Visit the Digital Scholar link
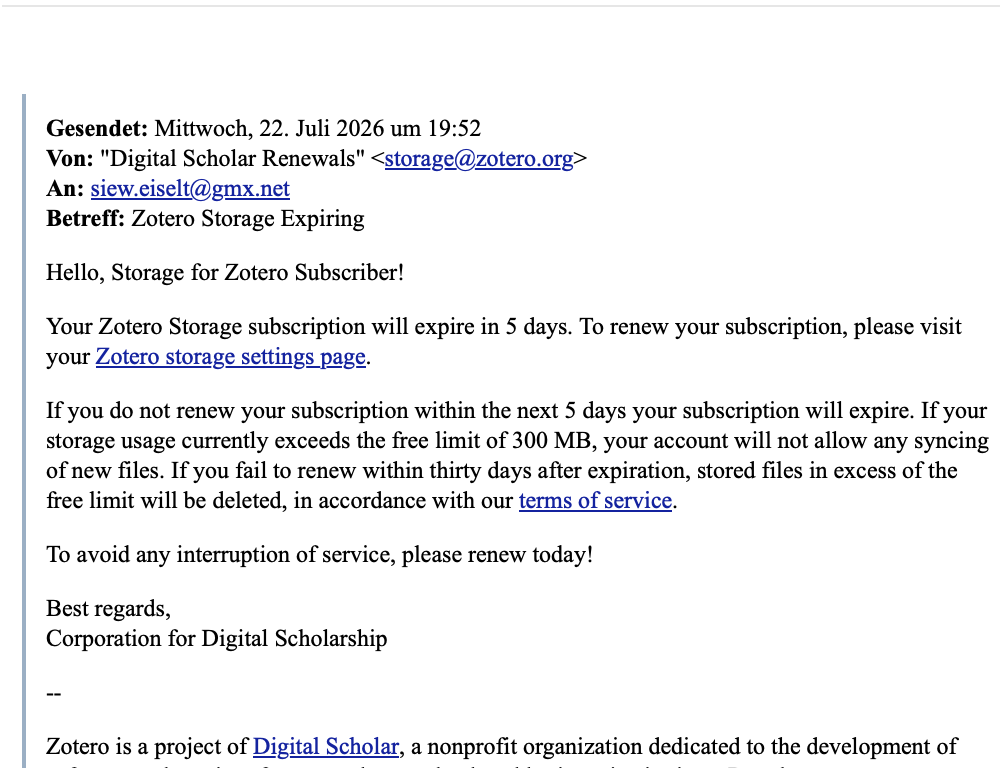Screen dimensions: 1002x768 coord(326,746)
